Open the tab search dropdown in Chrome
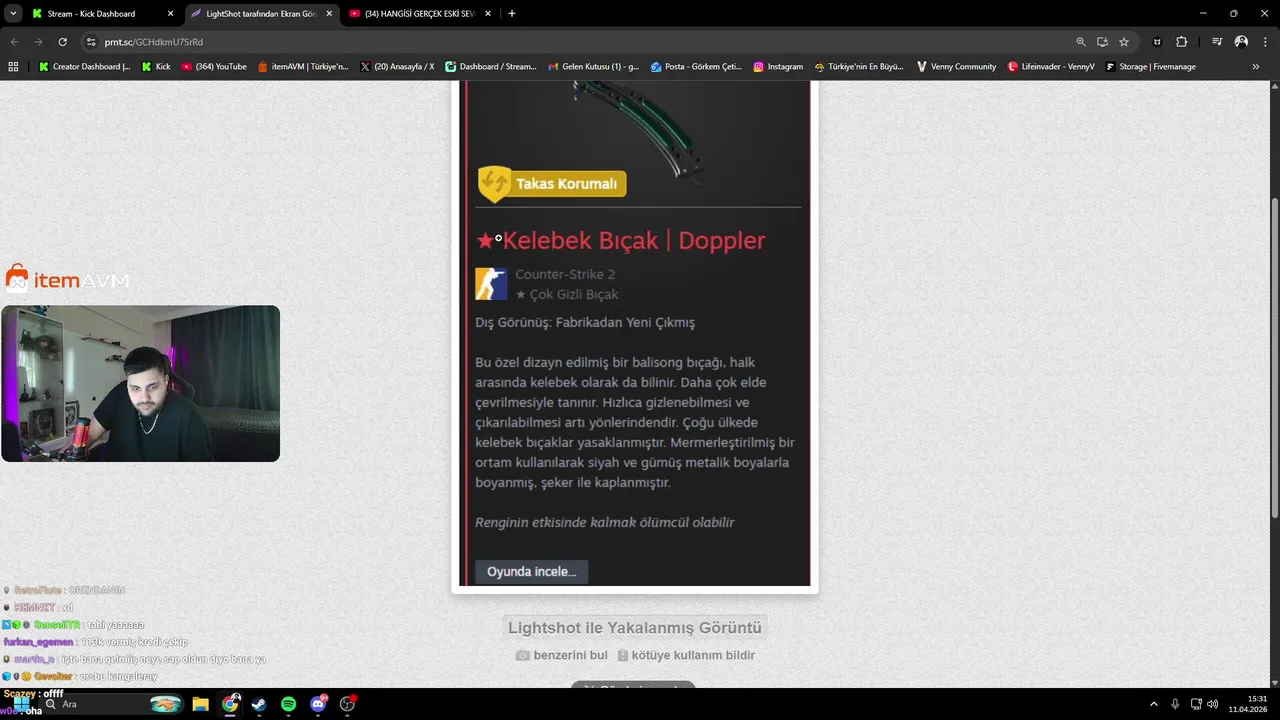This screenshot has height=720, width=1280. 13,14
